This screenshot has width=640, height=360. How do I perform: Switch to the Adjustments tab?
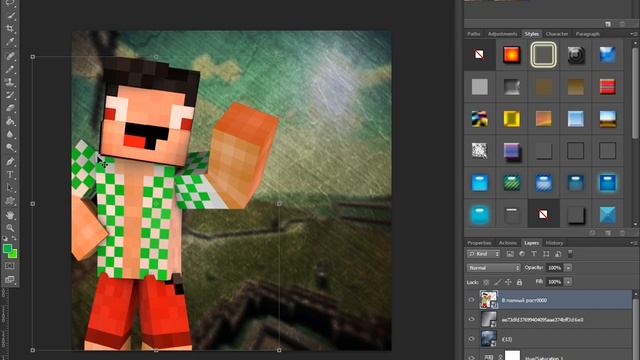click(502, 34)
